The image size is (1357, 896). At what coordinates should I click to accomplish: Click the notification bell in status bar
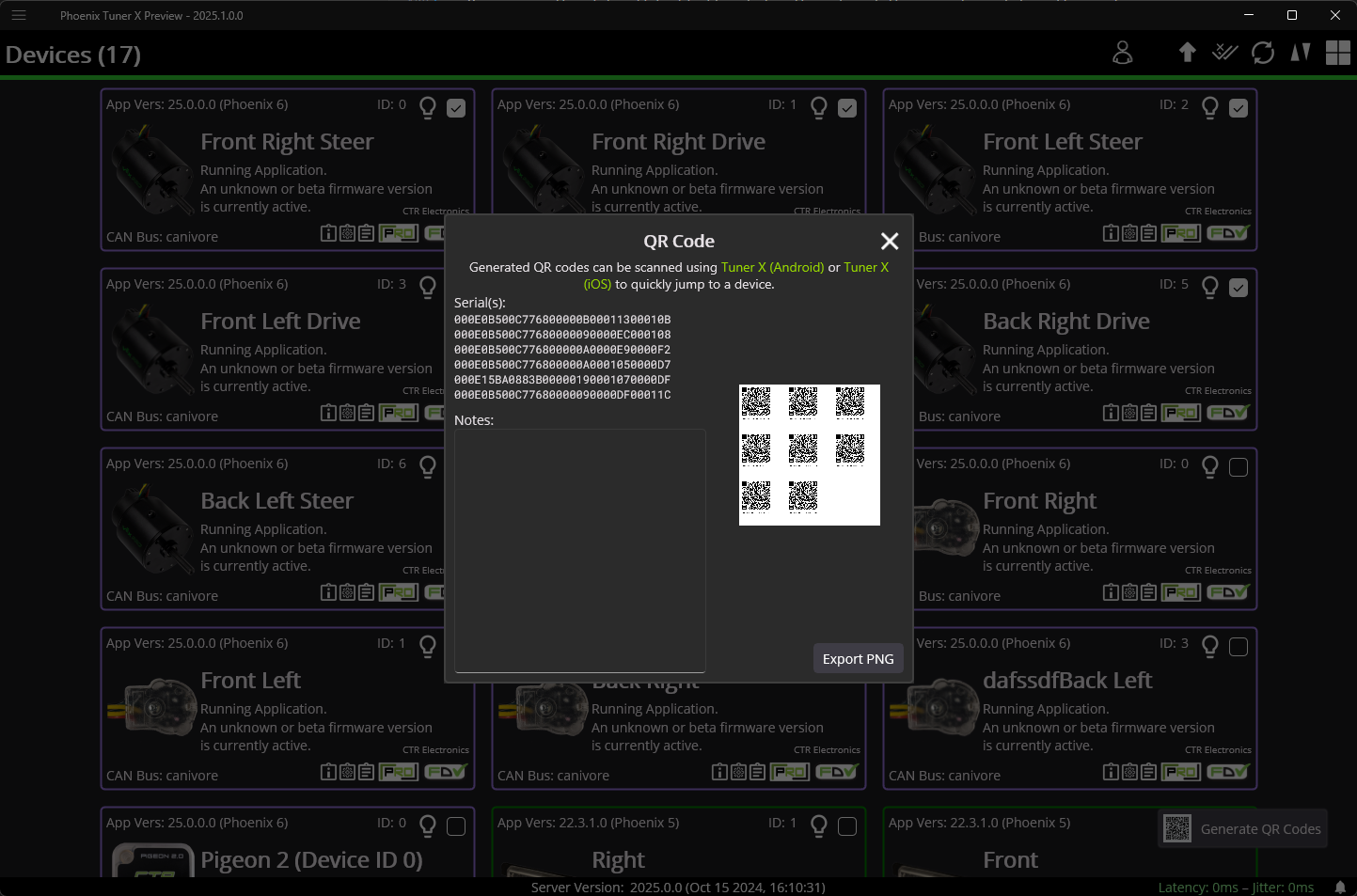pyautogui.click(x=1340, y=888)
